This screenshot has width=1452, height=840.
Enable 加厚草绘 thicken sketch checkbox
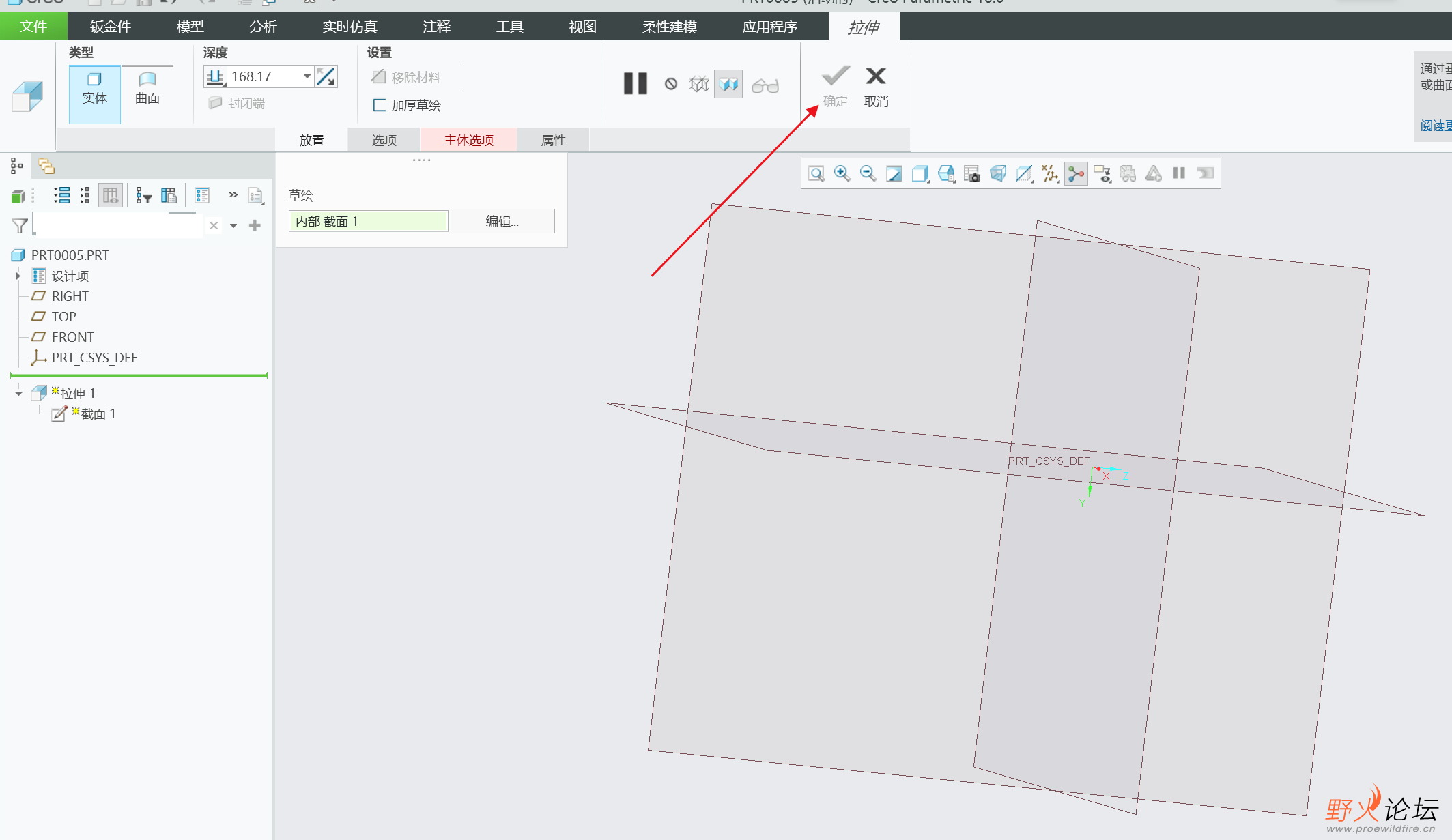point(406,105)
